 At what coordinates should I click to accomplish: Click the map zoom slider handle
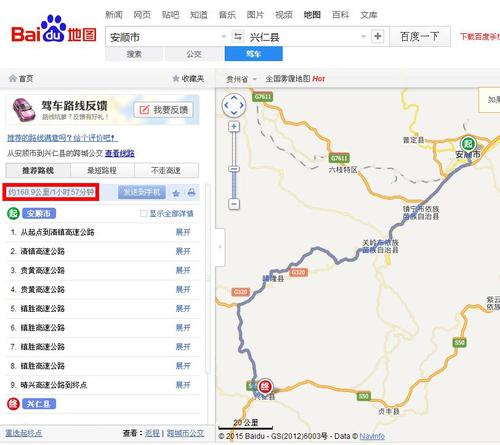click(234, 169)
